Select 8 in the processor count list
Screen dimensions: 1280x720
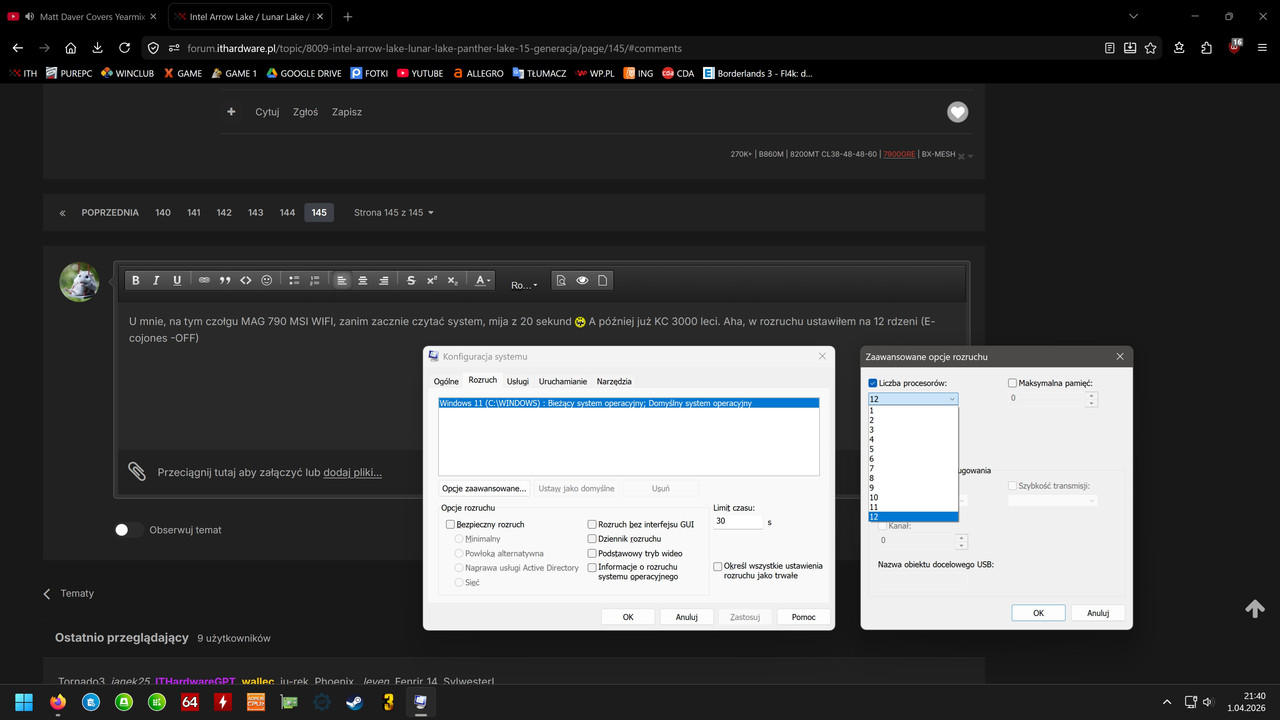point(913,478)
